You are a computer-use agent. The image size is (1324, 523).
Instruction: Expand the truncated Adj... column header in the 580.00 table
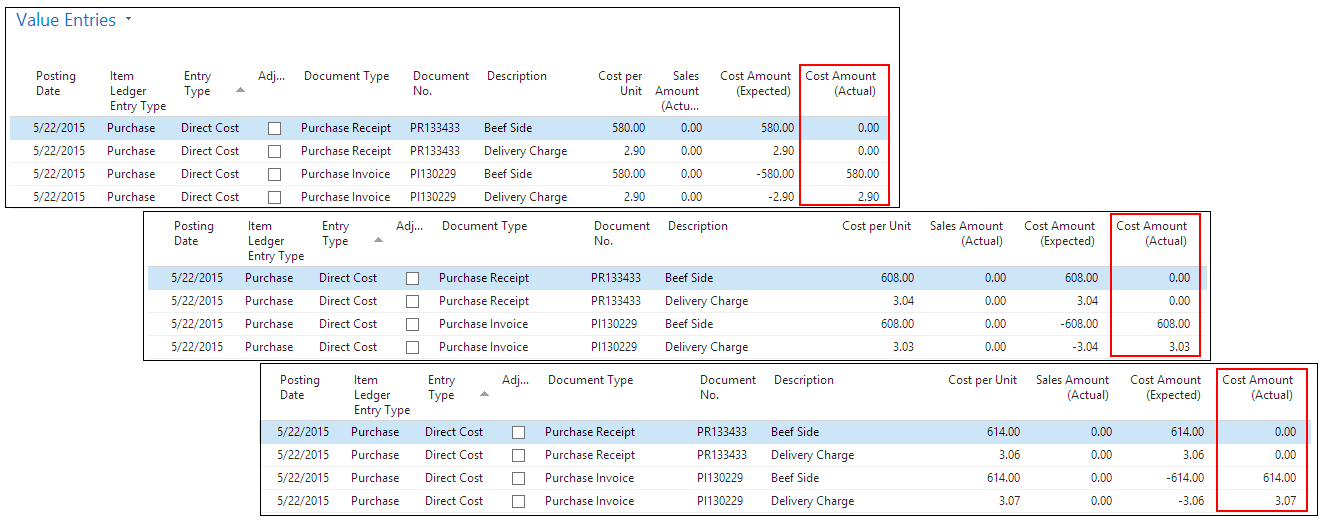coord(271,76)
